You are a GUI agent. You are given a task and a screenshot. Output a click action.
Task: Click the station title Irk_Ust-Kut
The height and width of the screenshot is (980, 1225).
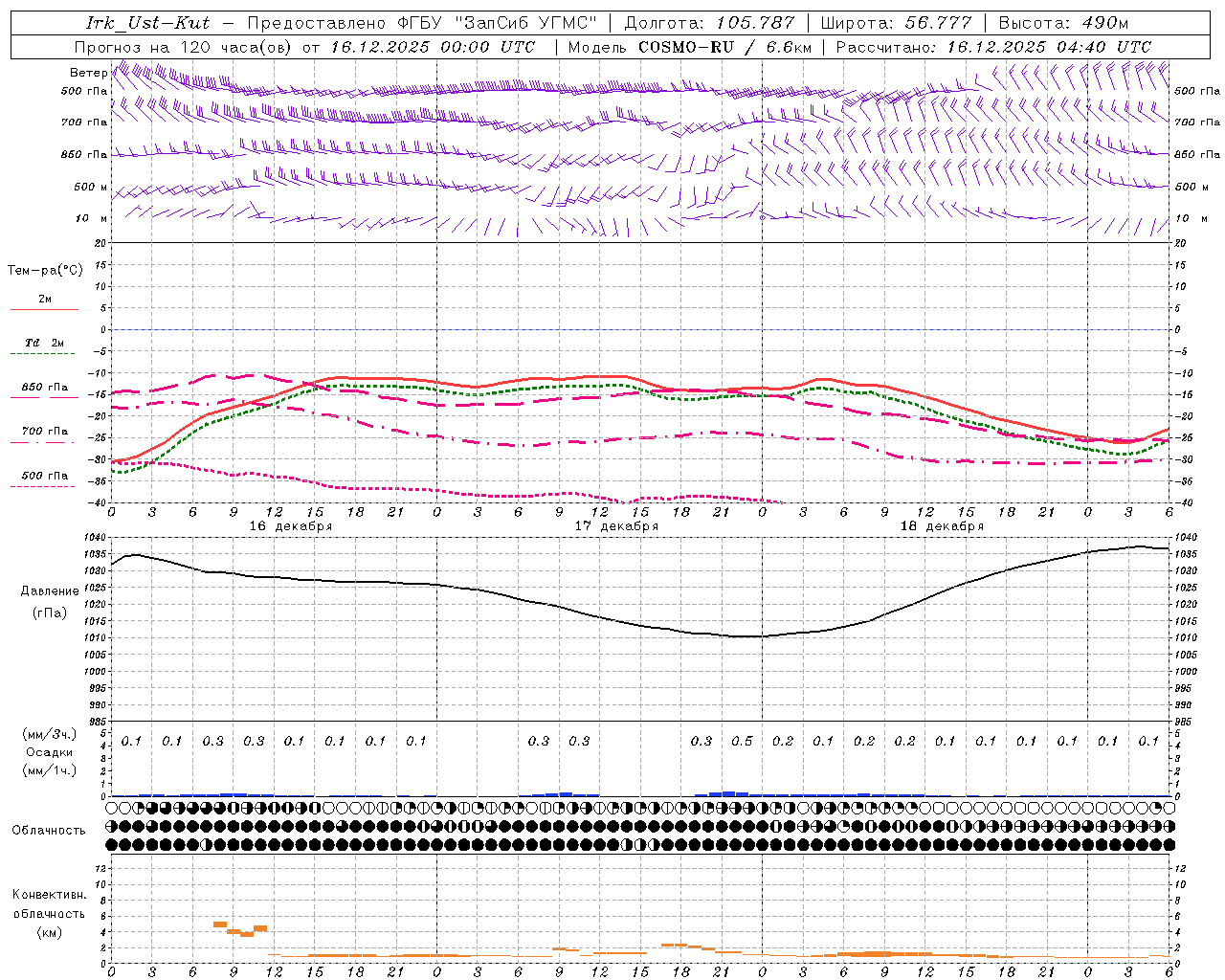pos(148,23)
